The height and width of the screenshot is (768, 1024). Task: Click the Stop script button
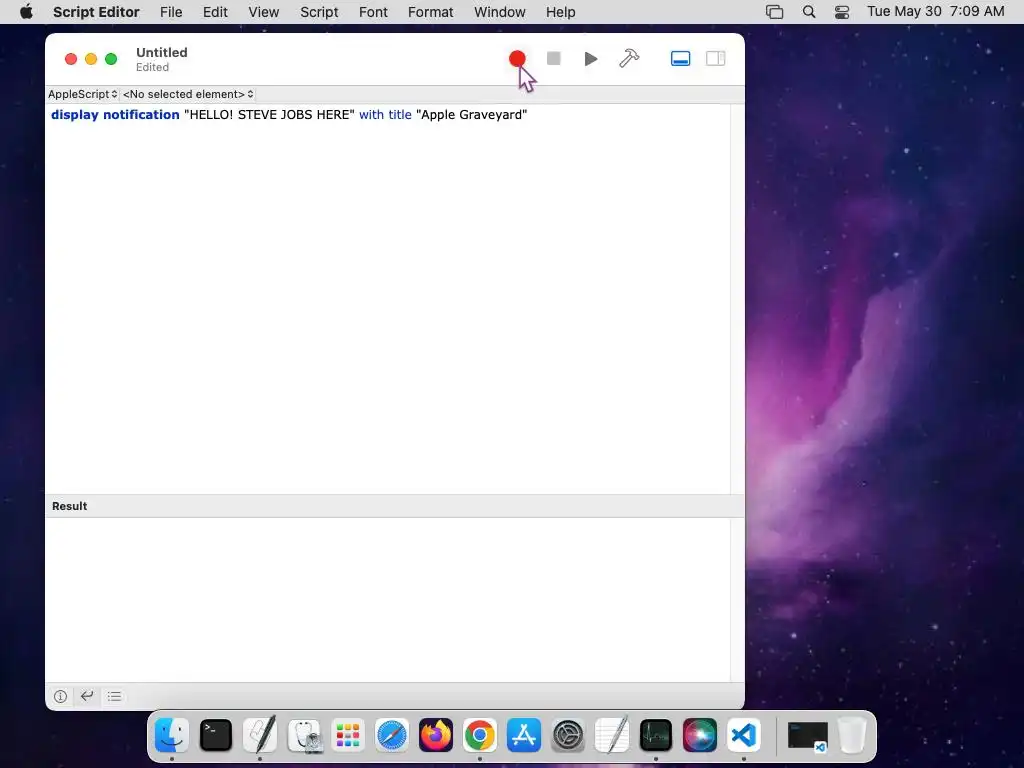coord(554,59)
